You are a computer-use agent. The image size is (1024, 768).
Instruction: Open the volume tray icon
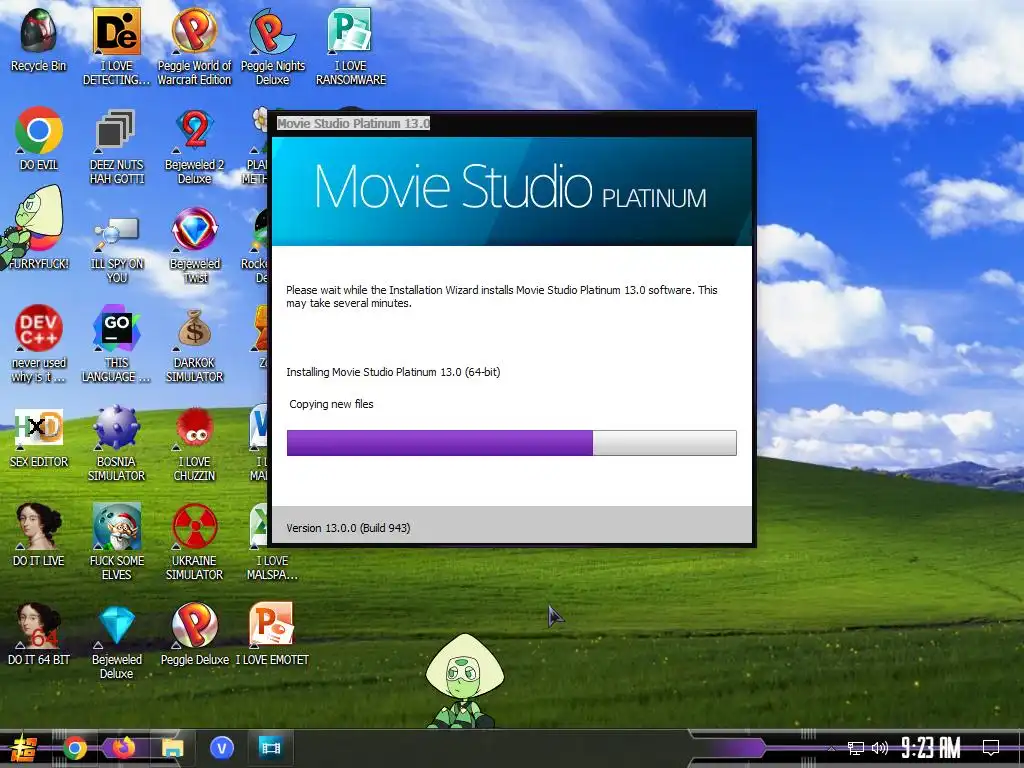[x=880, y=748]
